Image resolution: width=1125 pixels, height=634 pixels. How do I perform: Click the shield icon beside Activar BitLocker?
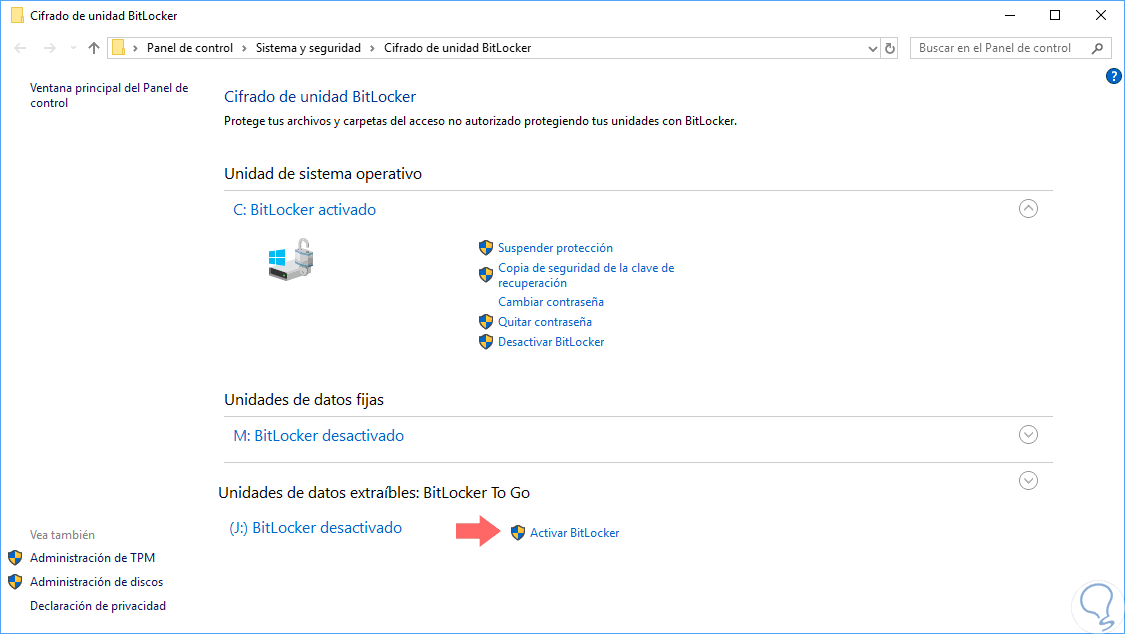[x=518, y=532]
